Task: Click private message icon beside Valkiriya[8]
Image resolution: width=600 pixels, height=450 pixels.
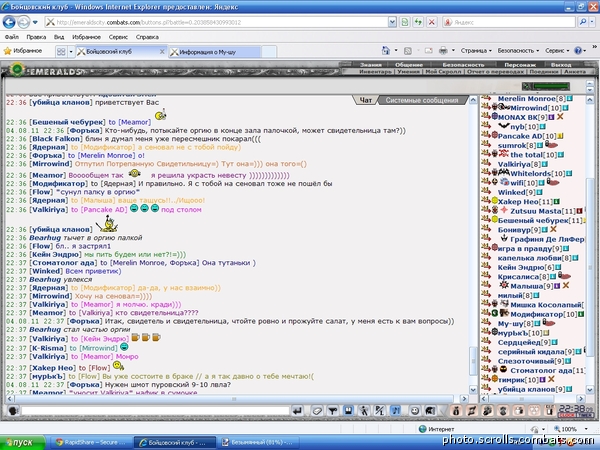Action: tap(486, 164)
